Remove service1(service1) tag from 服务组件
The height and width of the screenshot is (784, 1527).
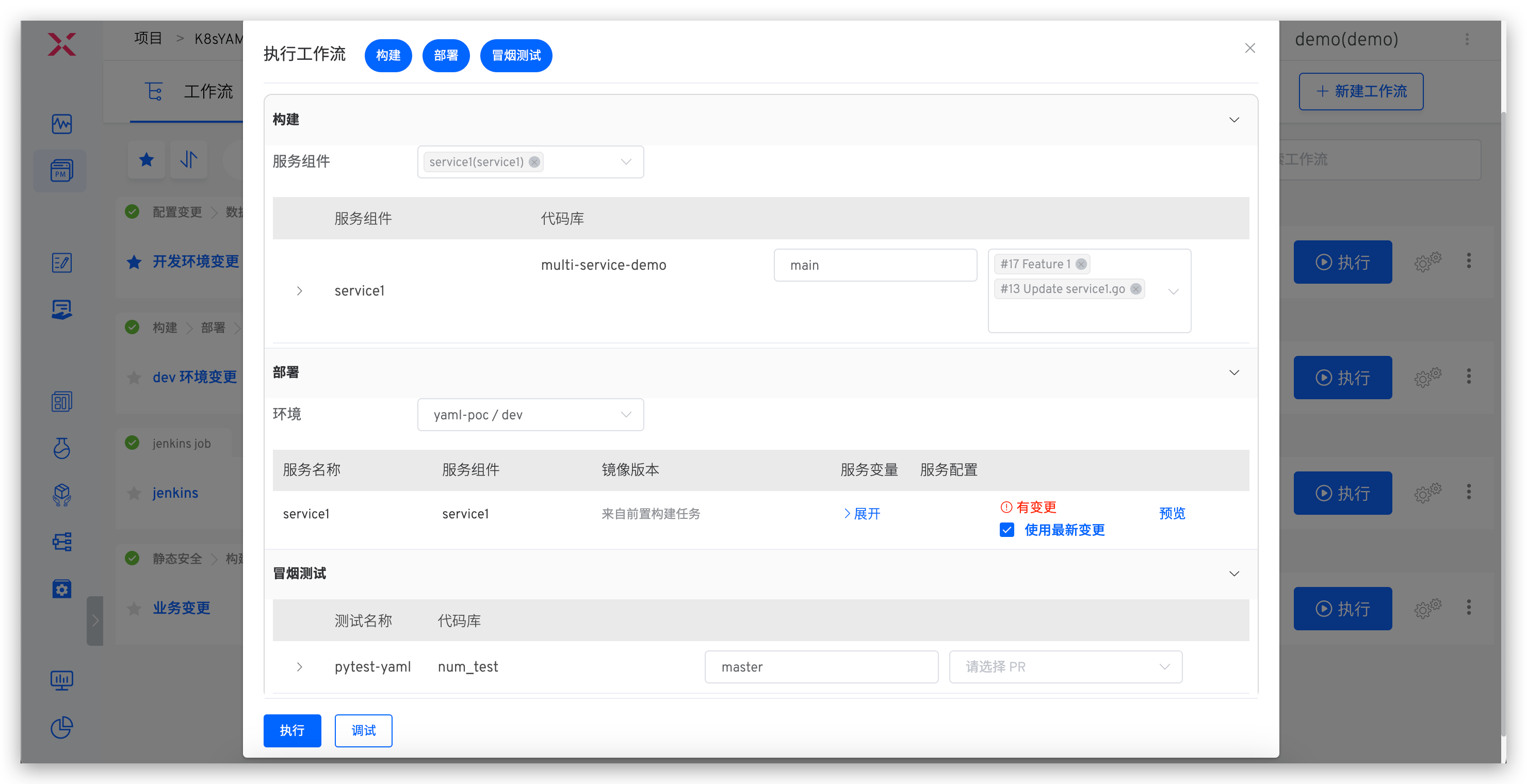click(x=534, y=162)
